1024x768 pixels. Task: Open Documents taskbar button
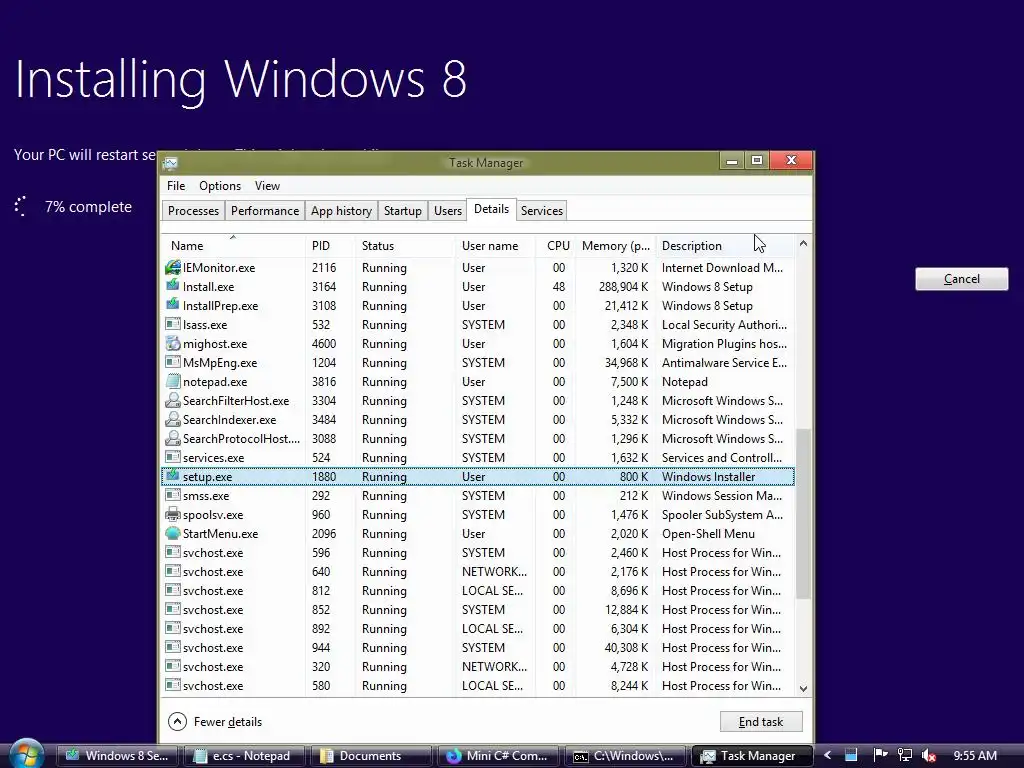371,756
